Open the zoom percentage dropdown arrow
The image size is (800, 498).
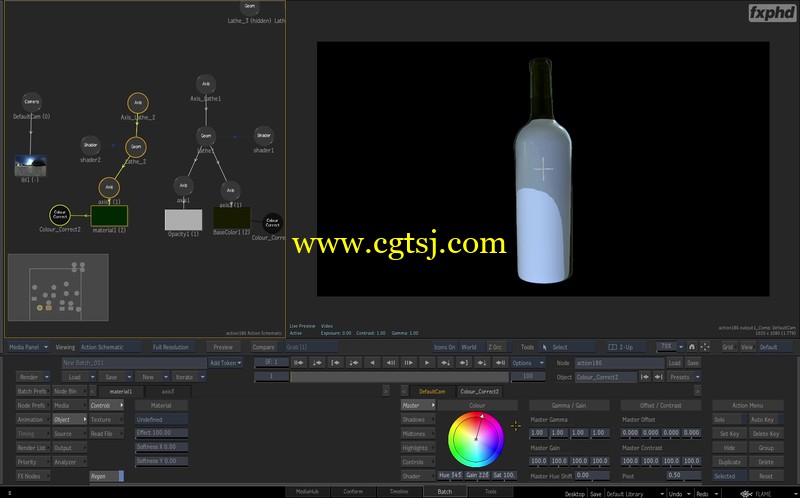(681, 347)
